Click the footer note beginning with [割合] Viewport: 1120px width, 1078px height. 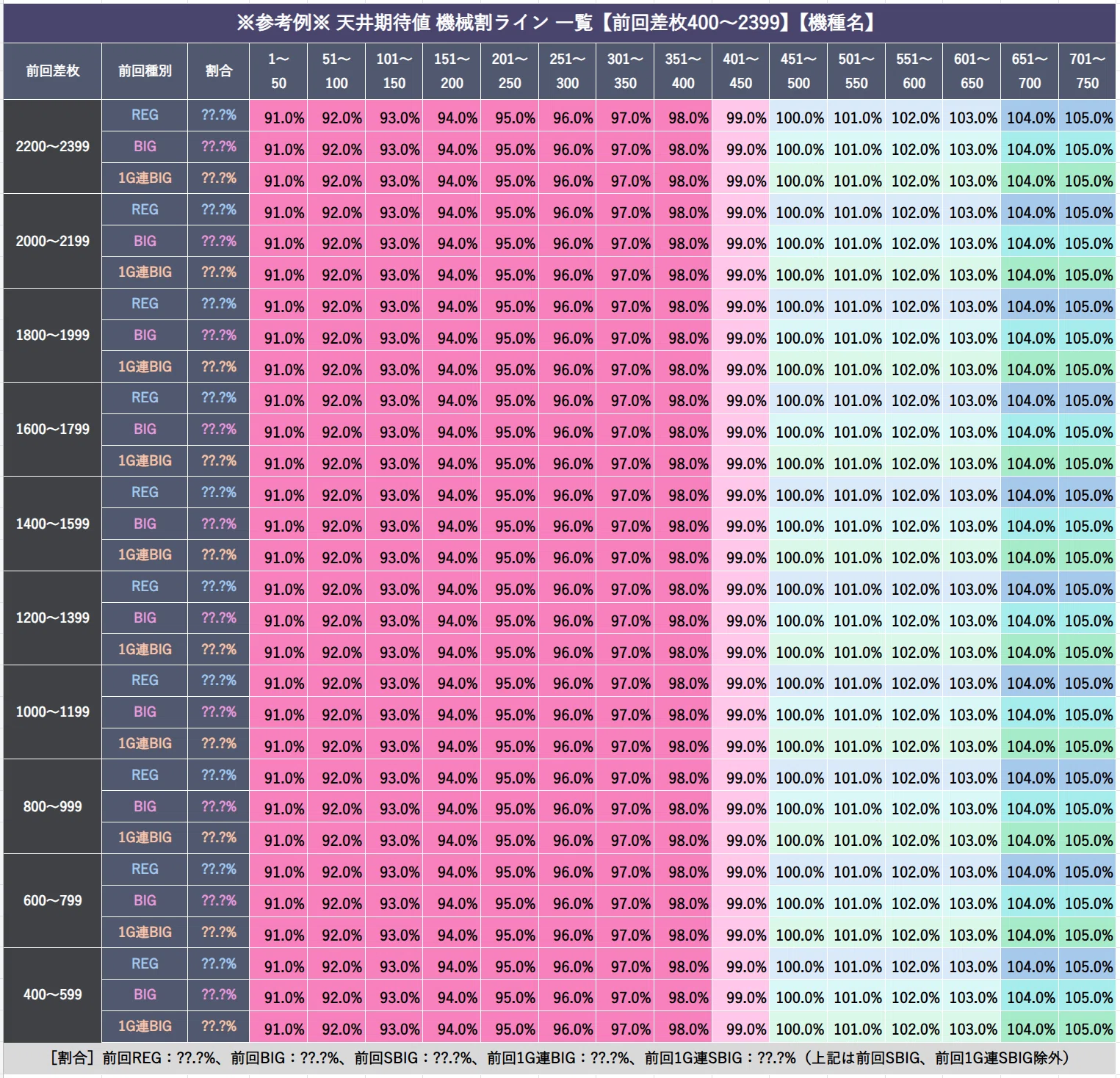pyautogui.click(x=559, y=1057)
